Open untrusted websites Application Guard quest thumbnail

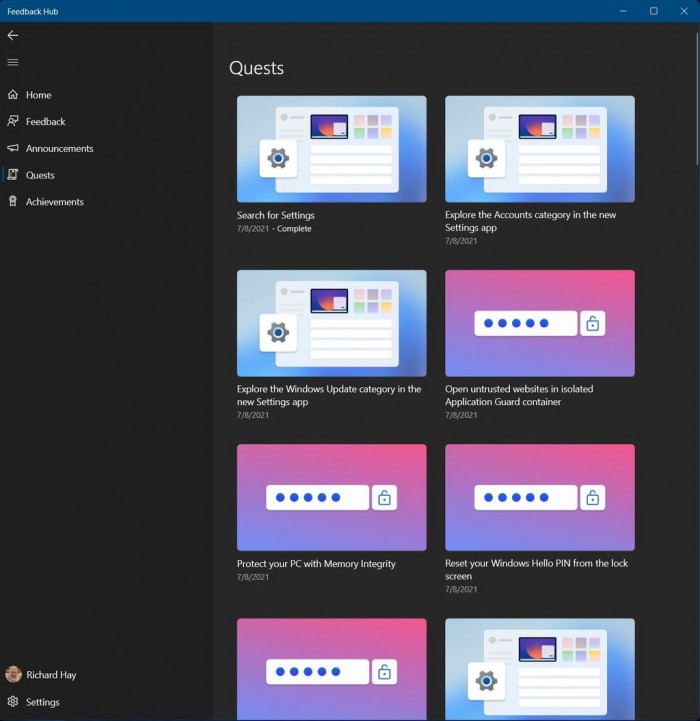pos(539,323)
